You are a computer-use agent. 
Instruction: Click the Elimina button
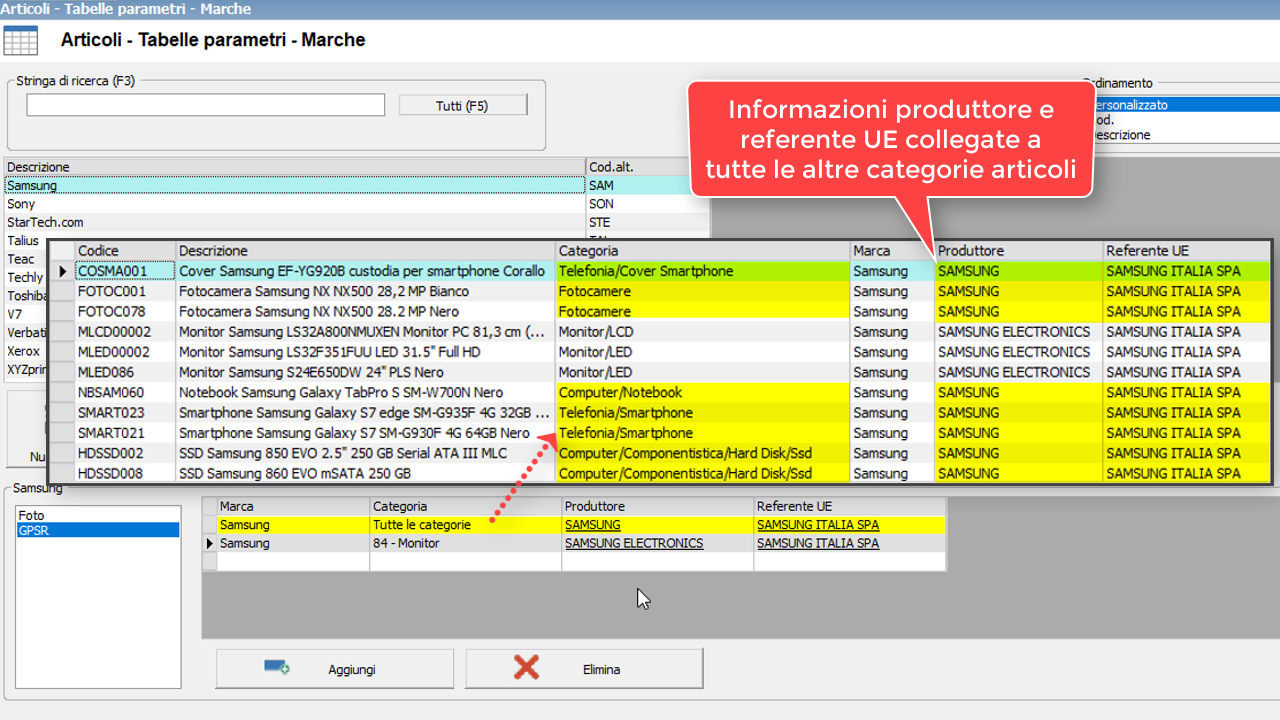pos(584,669)
